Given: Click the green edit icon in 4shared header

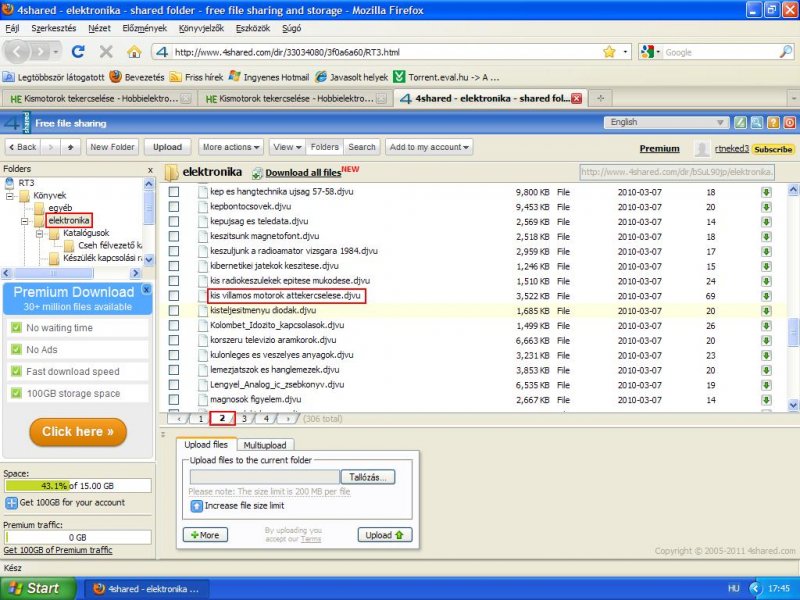Looking at the screenshot, I should pos(740,122).
